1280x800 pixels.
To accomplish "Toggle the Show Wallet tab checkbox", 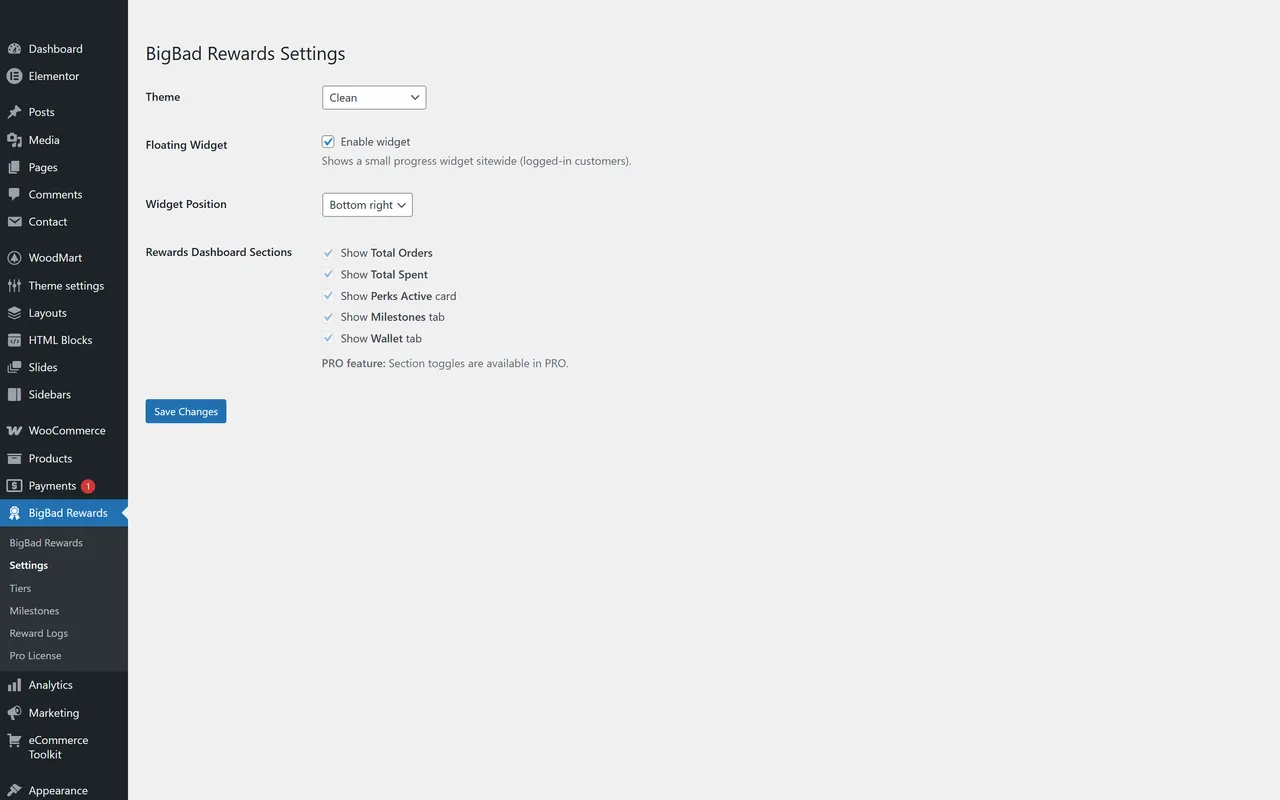I will click(x=328, y=338).
